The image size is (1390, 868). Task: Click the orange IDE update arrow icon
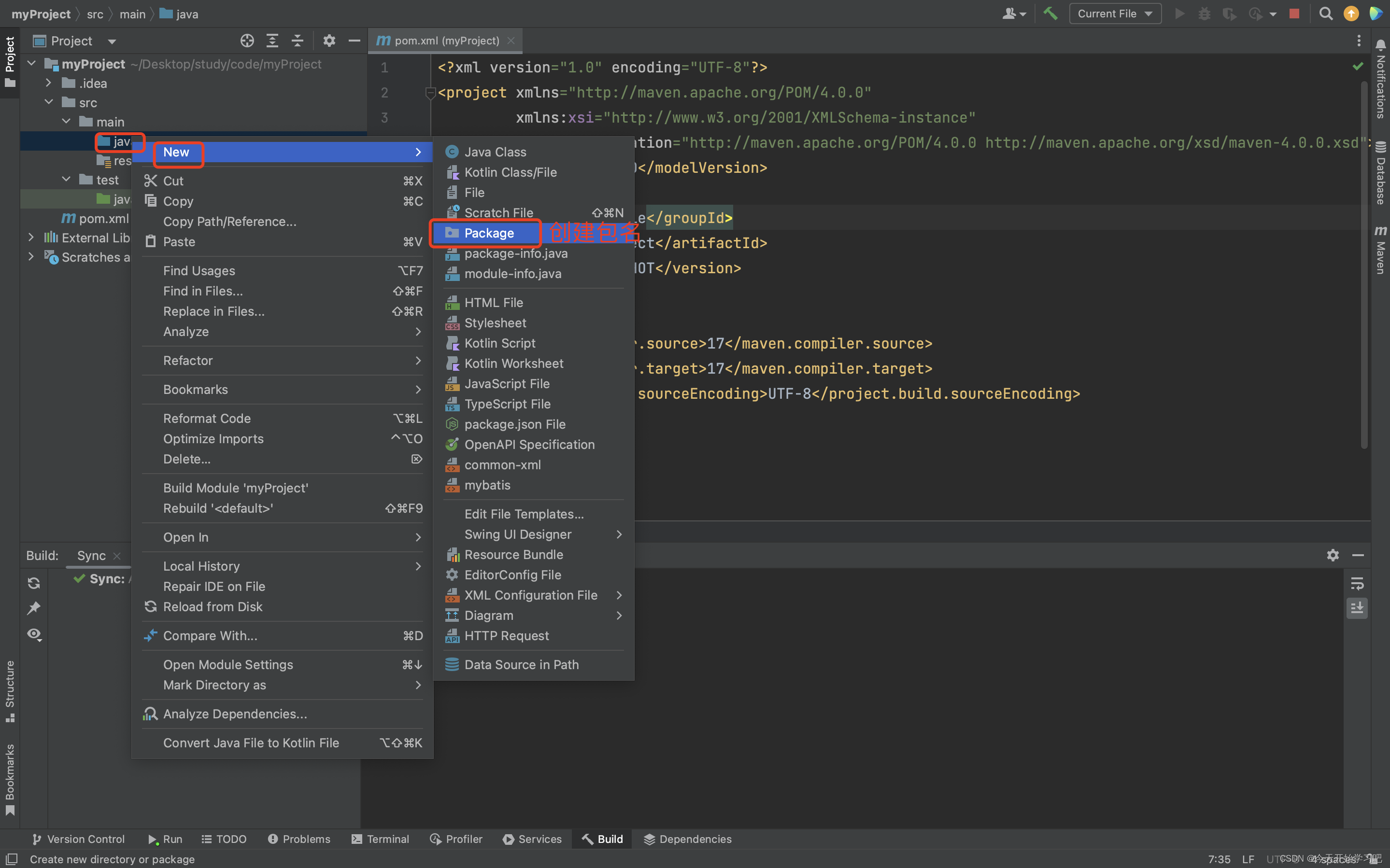coord(1351,13)
